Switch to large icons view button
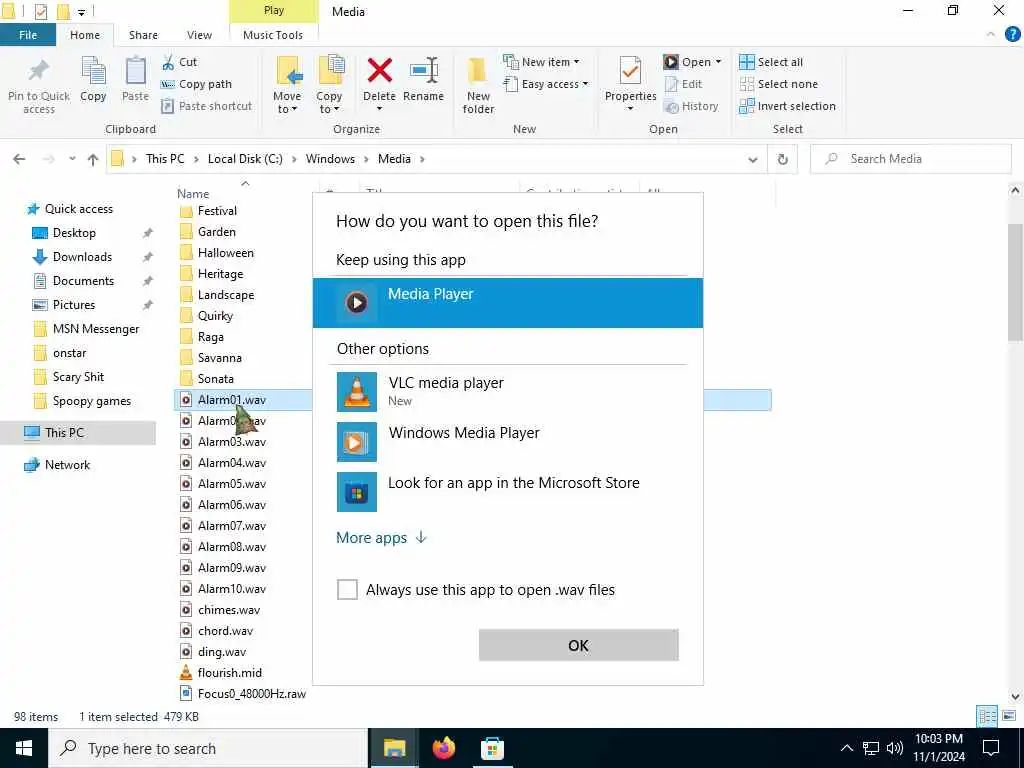The height and width of the screenshot is (768, 1024). [x=1009, y=716]
